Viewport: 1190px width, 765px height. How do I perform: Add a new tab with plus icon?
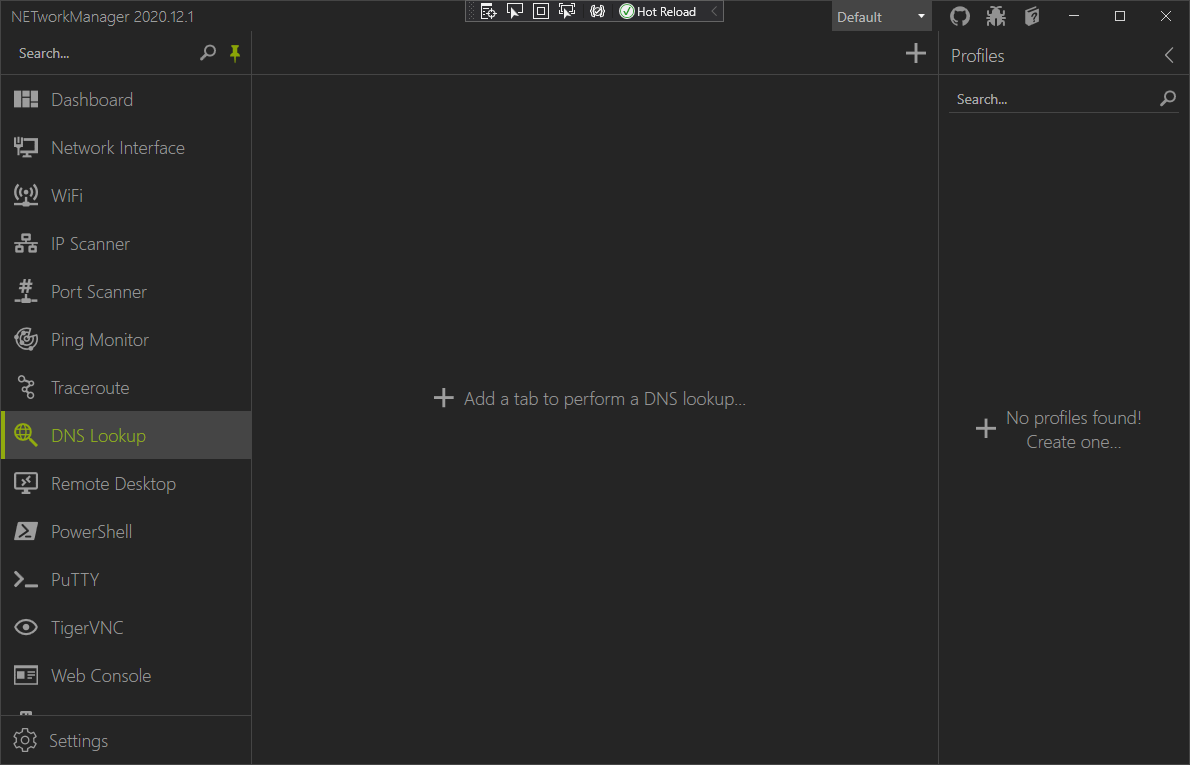[x=916, y=53]
